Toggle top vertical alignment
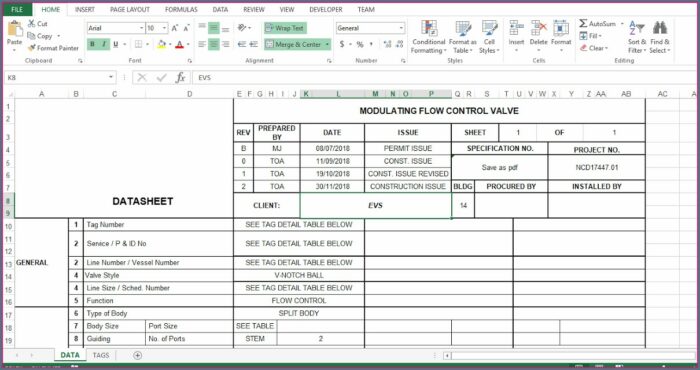Screen dimensions: 700x370 (x=202, y=28)
